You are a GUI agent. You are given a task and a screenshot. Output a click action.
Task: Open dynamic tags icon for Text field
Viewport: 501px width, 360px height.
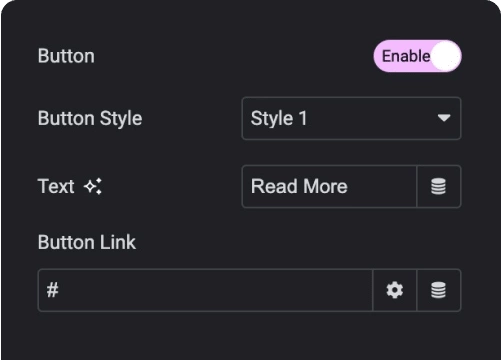point(438,186)
